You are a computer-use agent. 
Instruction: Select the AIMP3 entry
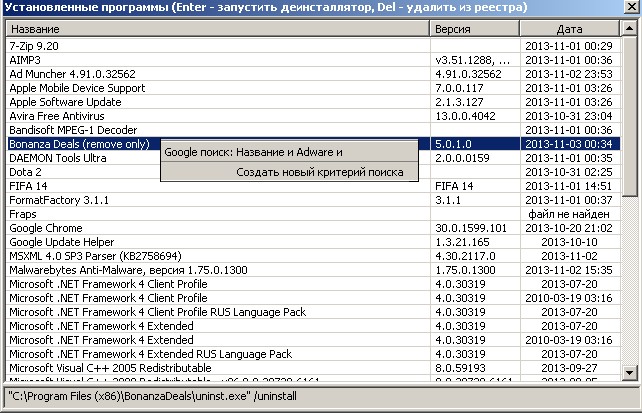click(313, 60)
